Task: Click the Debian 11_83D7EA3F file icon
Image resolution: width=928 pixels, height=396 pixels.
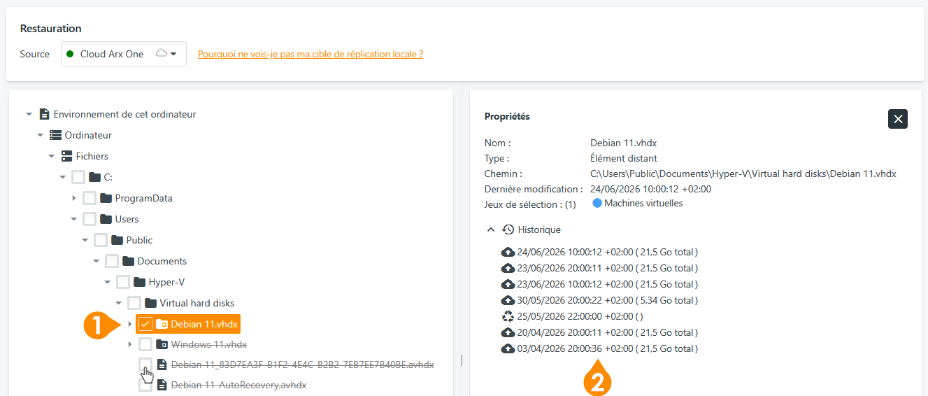Action: pyautogui.click(x=161, y=365)
